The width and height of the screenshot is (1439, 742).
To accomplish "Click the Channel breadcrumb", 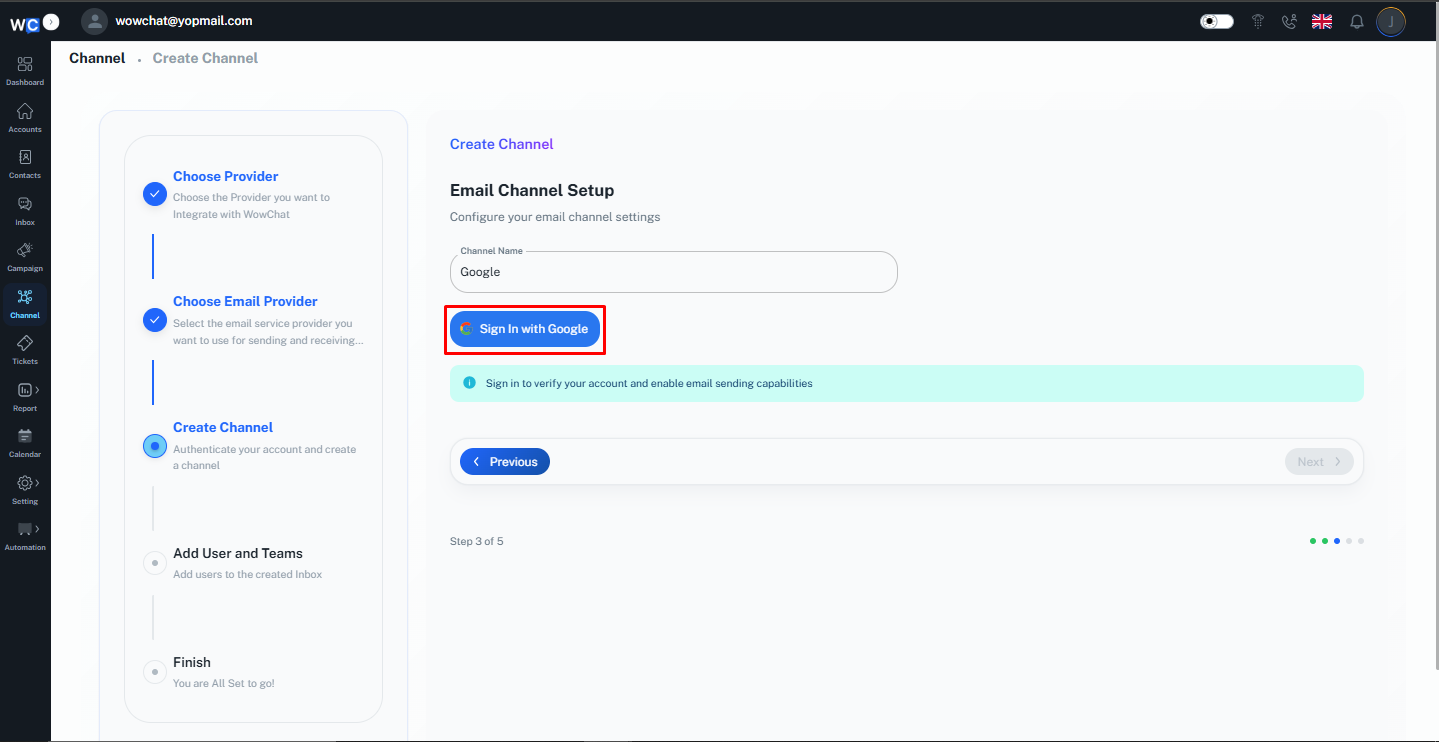I will click(97, 58).
